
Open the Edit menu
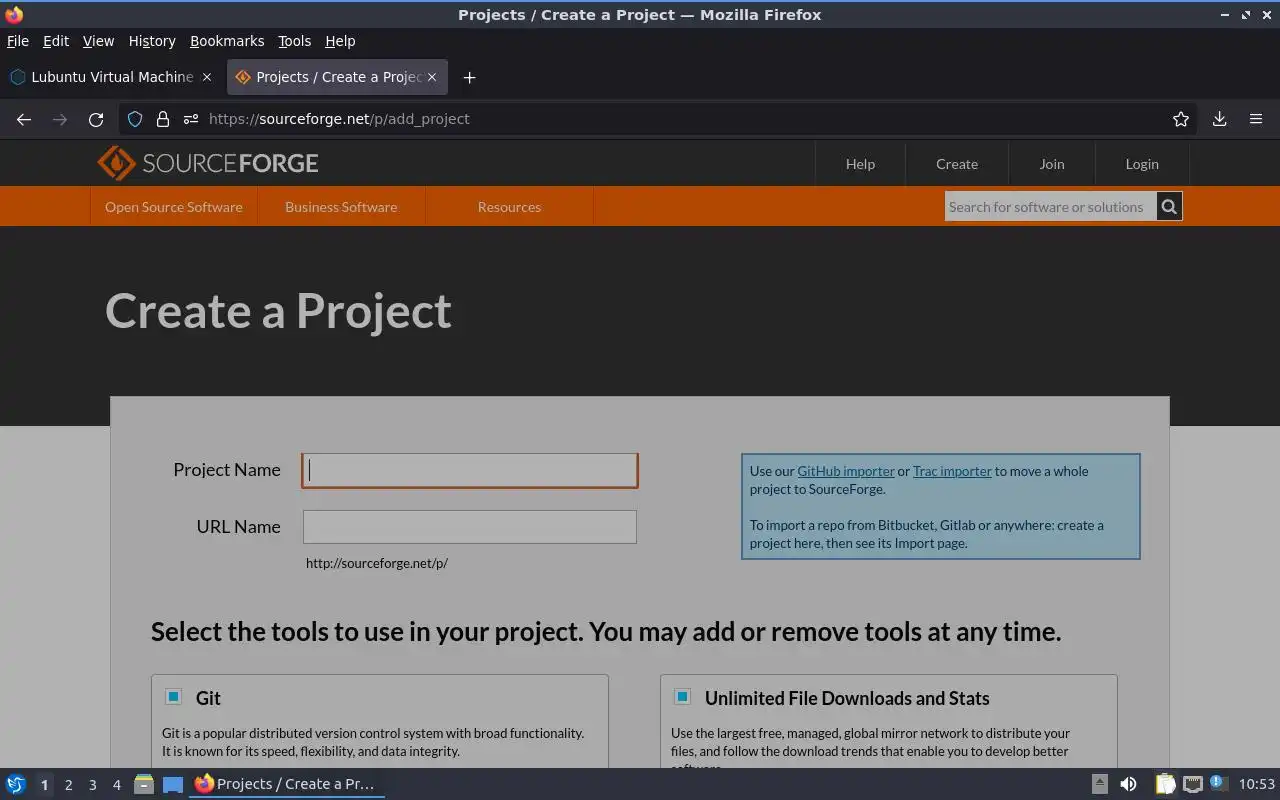click(56, 41)
